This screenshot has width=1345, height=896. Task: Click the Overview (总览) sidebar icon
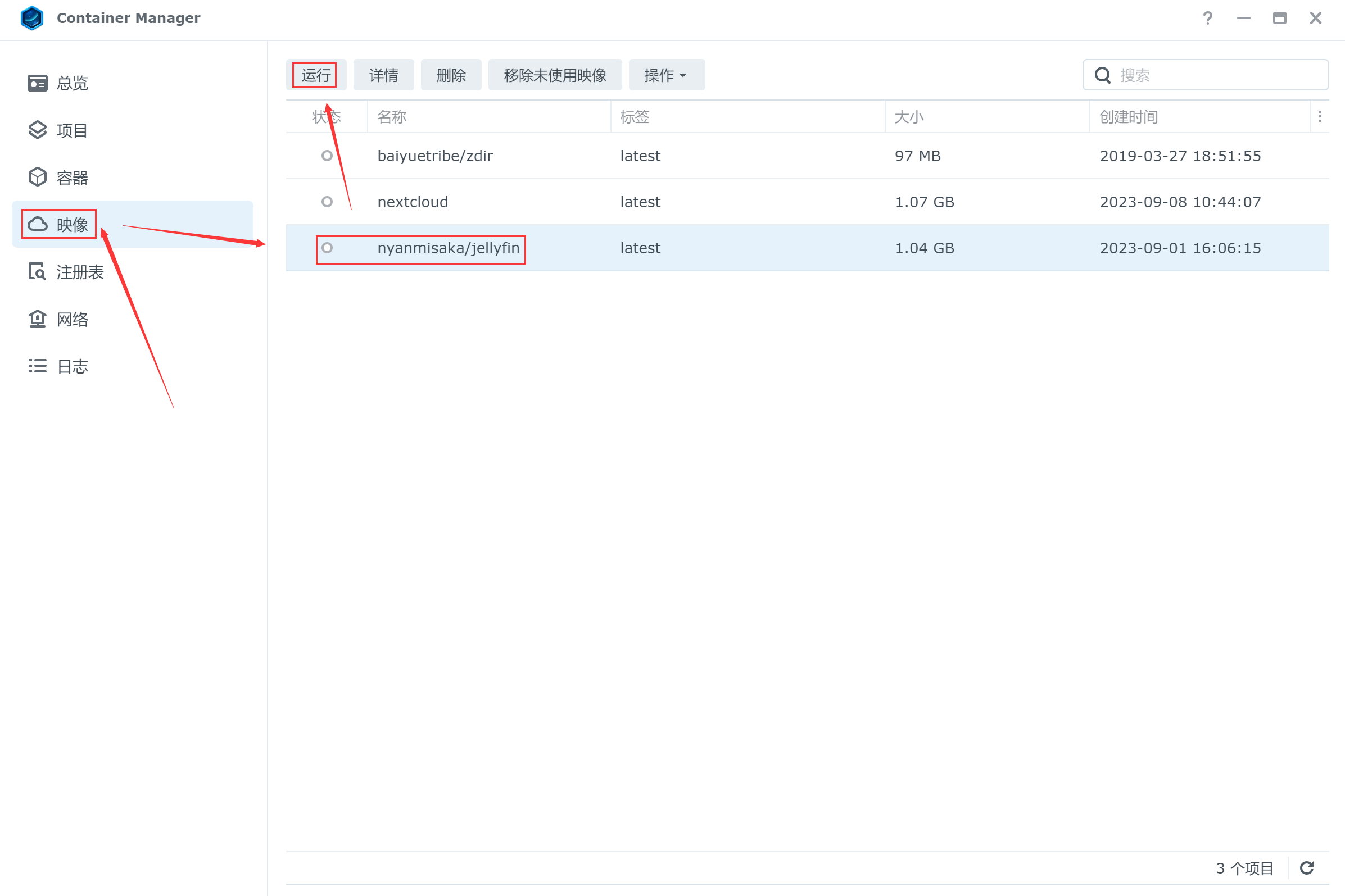point(37,83)
